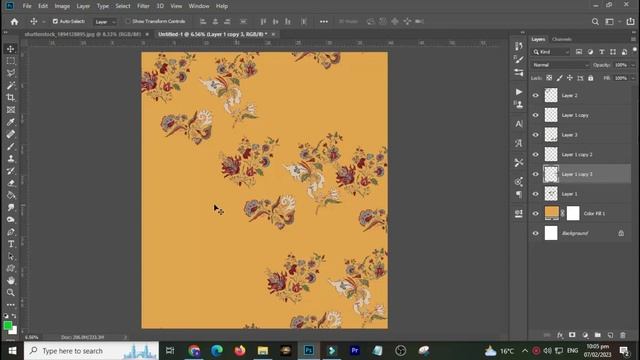Create a new group folder icon
The width and height of the screenshot is (640, 360).
coord(598,335)
